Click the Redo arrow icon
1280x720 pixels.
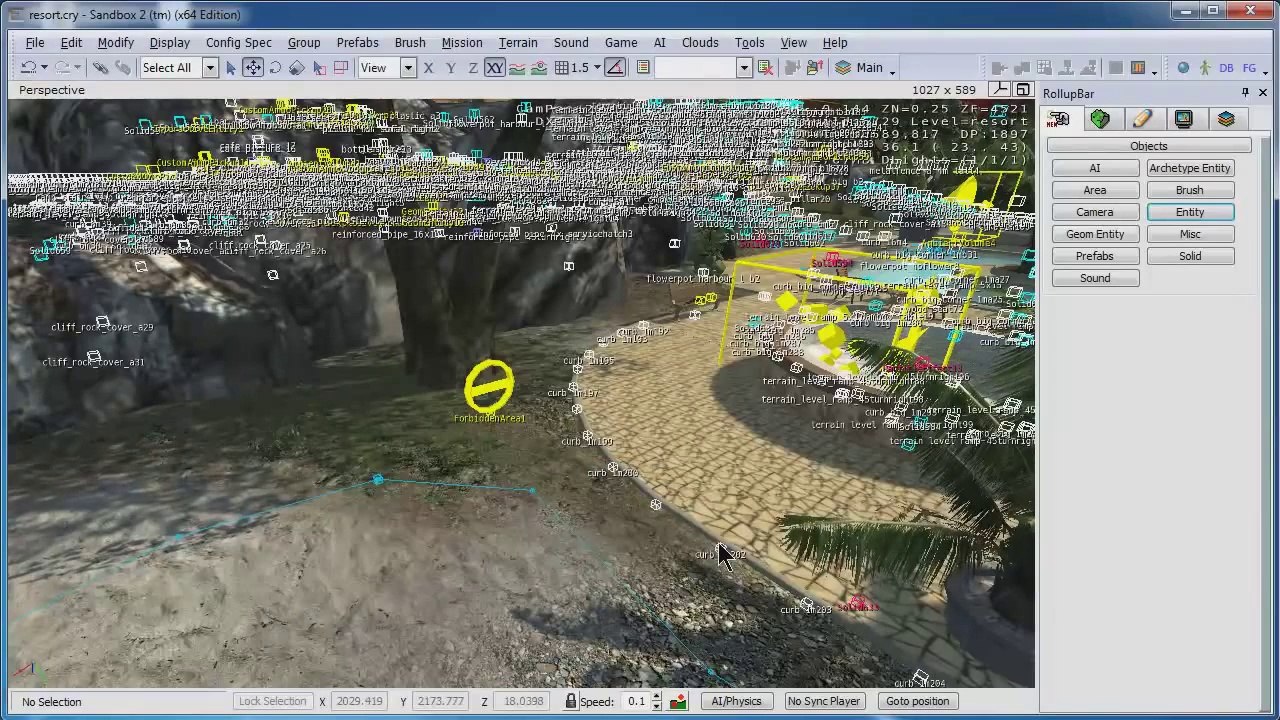click(61, 68)
